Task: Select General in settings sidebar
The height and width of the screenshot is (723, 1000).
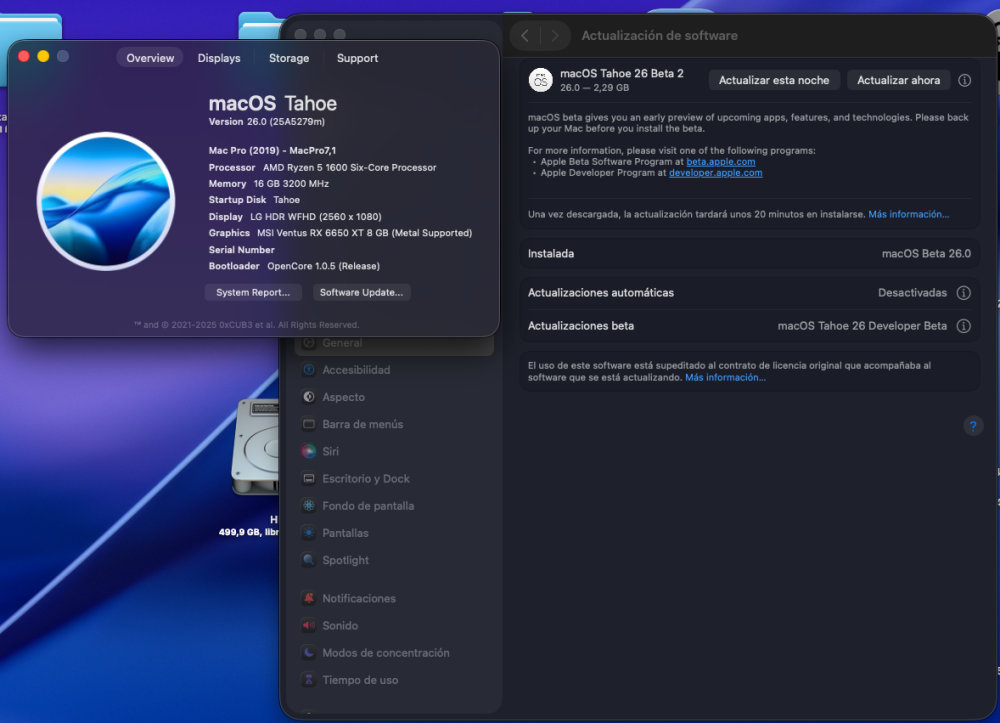Action: pos(394,343)
